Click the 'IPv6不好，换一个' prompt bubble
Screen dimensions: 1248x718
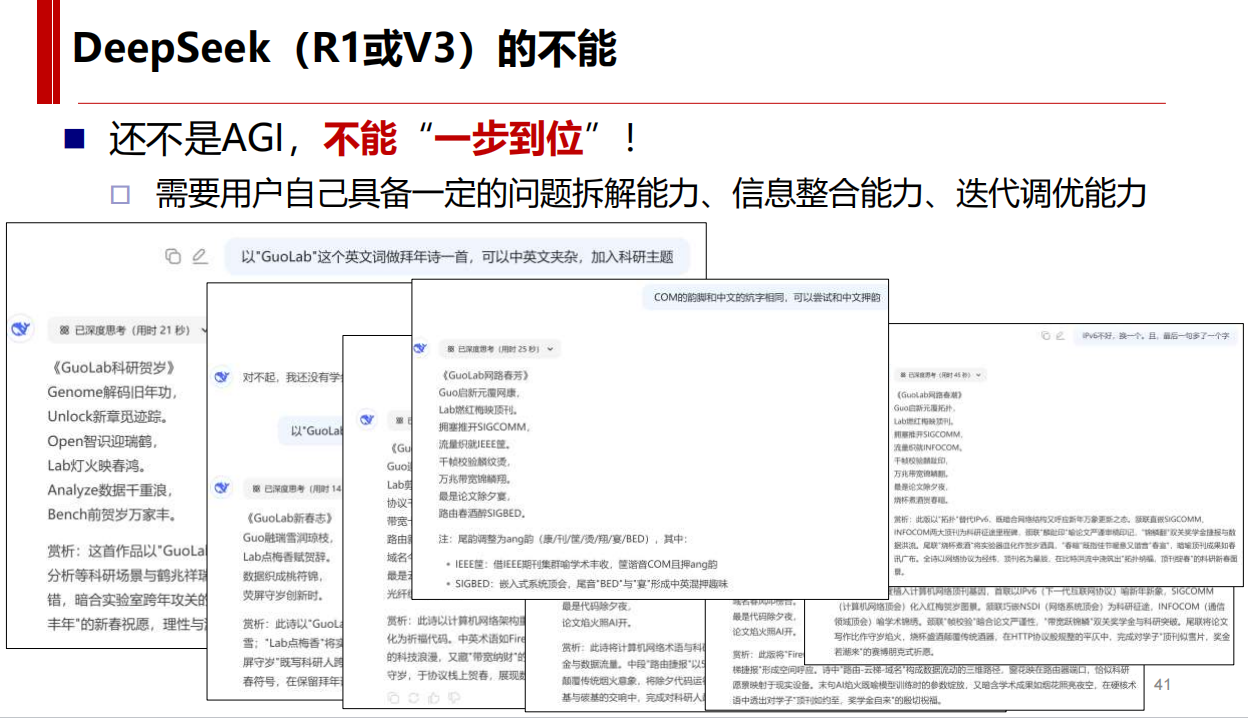[x=1154, y=337]
